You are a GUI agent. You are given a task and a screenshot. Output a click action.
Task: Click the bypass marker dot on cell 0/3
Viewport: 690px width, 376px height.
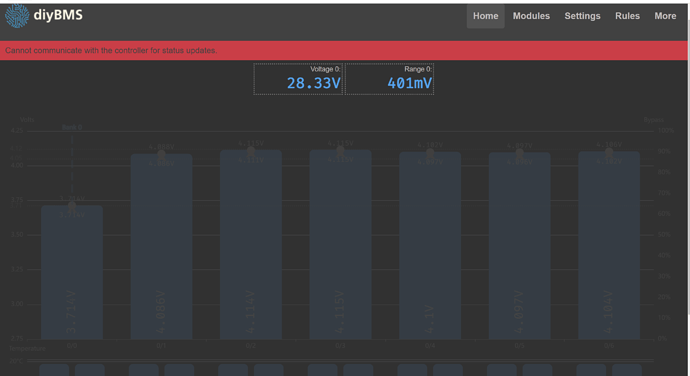pyautogui.click(x=340, y=151)
